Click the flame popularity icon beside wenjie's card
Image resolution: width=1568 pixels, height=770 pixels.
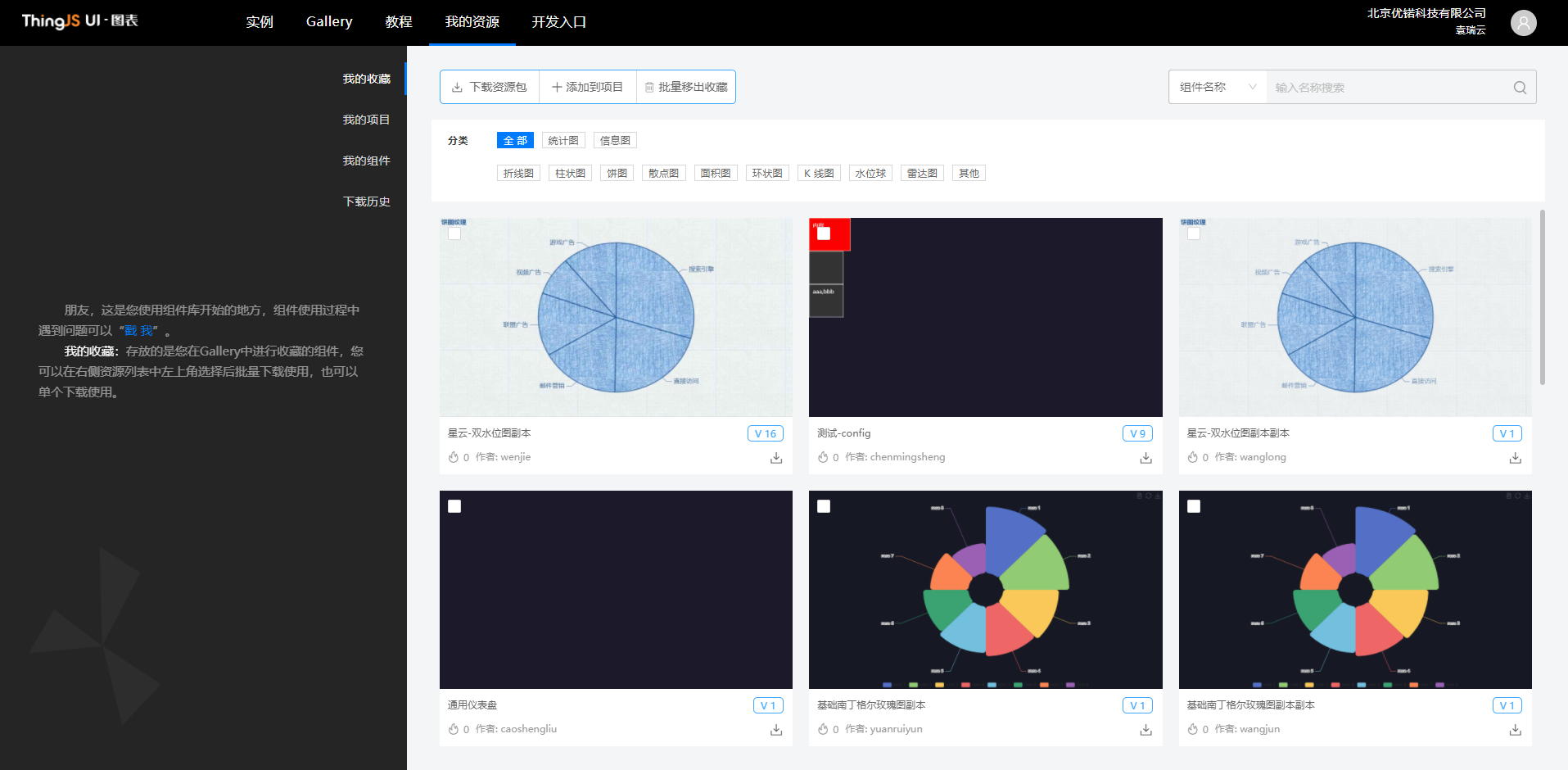[x=454, y=457]
